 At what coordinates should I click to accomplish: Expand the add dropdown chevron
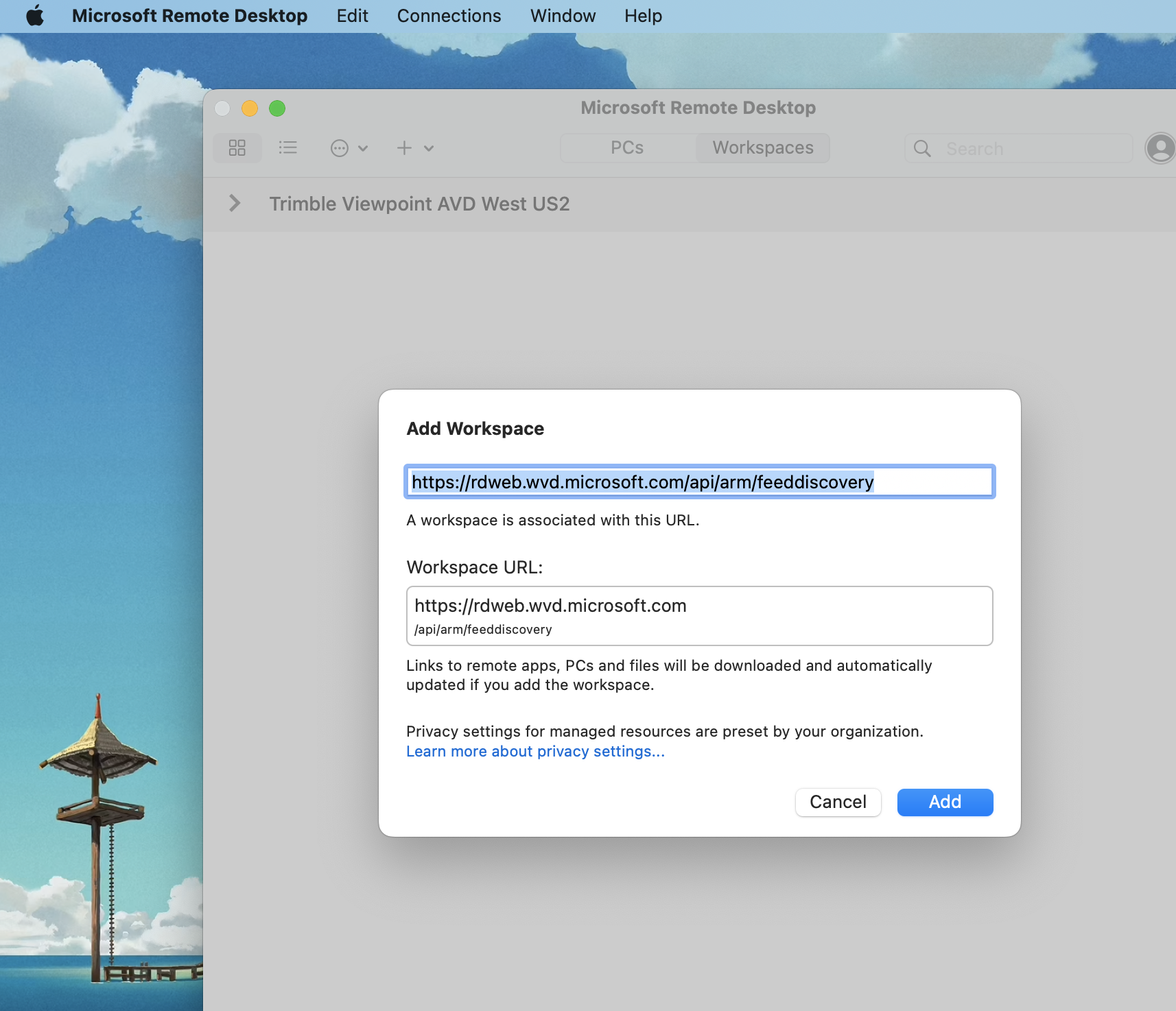429,148
